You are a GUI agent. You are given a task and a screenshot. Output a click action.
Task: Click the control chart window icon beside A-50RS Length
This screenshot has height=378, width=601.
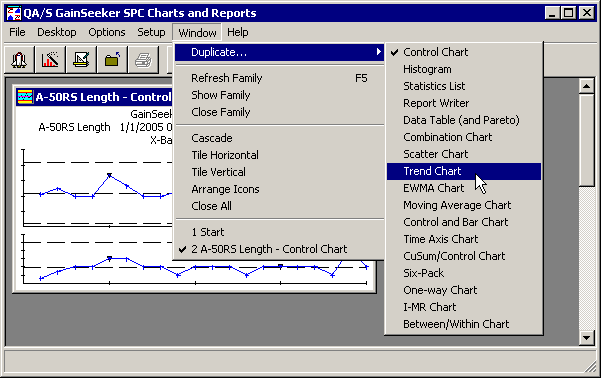click(x=25, y=97)
